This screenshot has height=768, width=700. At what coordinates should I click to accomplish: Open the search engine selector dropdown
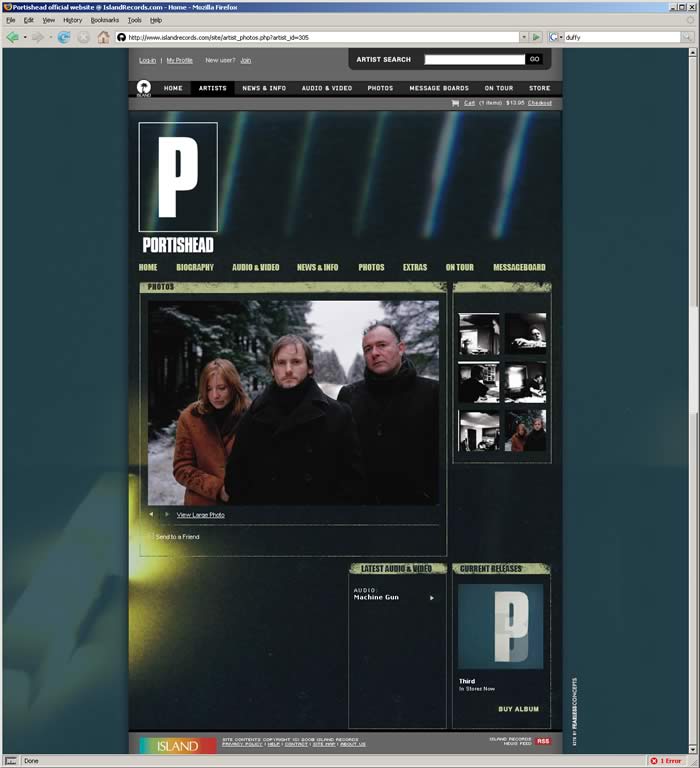561,37
